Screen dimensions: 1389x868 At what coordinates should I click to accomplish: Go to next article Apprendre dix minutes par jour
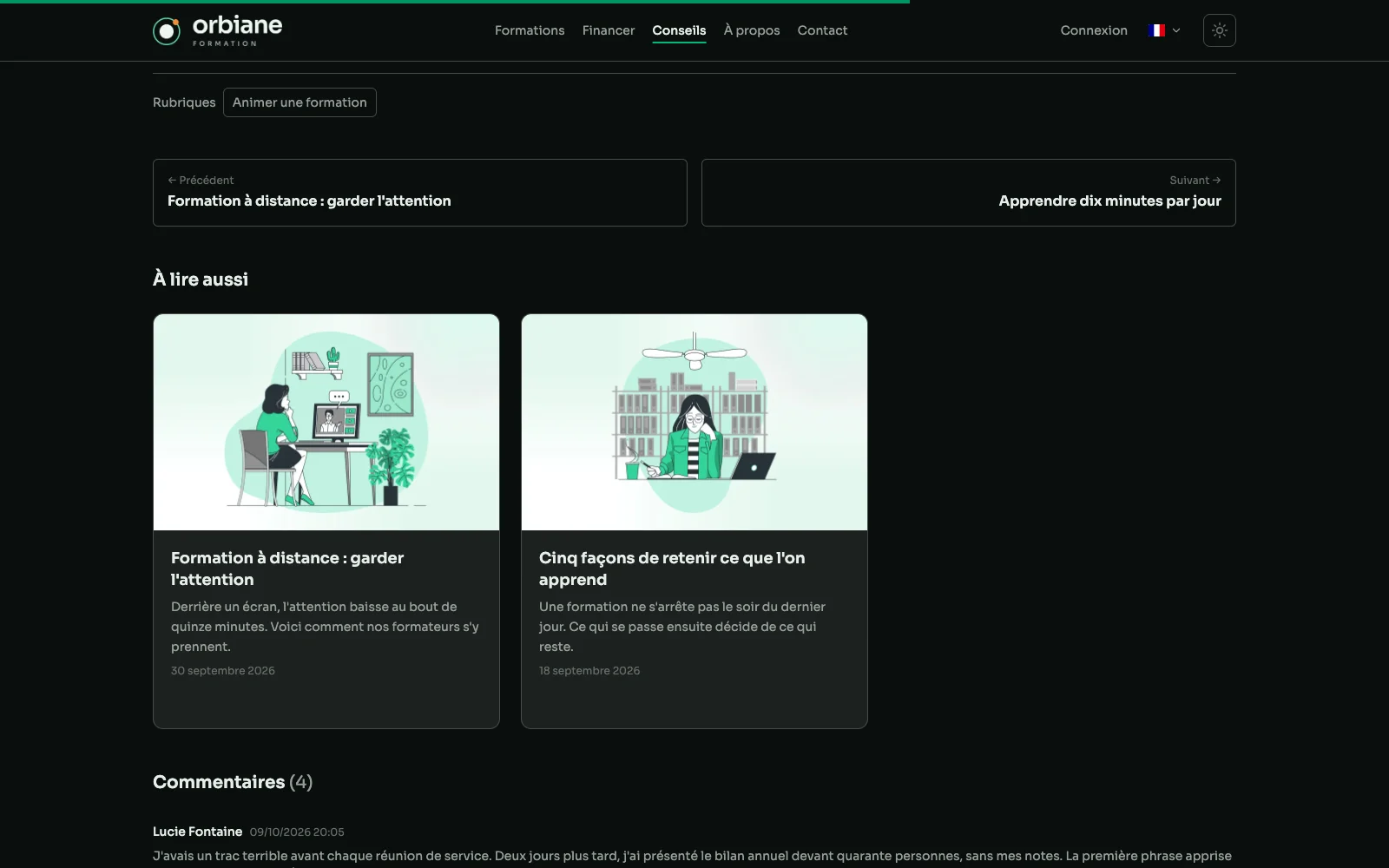point(969,193)
